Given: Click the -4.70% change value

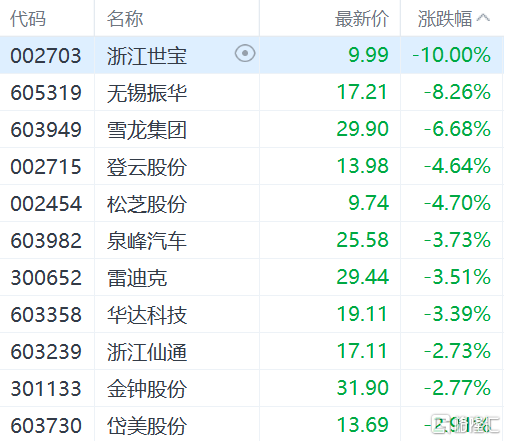Looking at the screenshot, I should (x=457, y=203).
